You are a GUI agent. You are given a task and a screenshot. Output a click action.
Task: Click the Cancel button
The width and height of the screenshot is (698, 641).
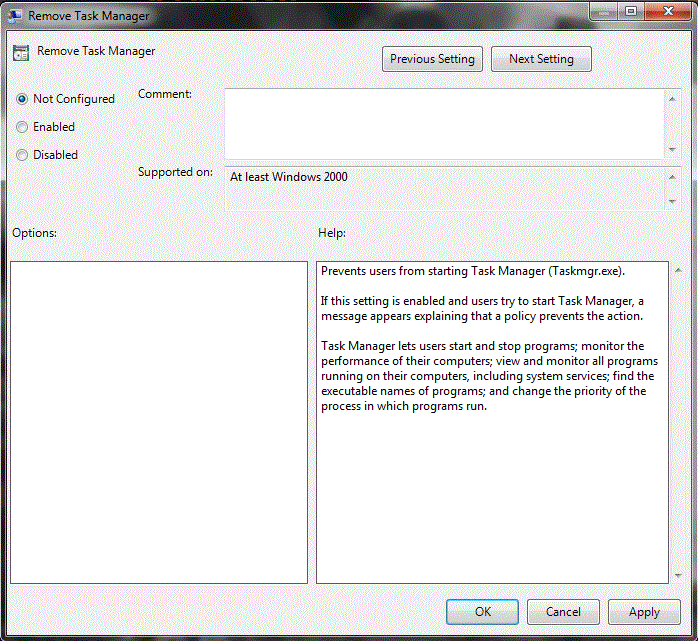pyautogui.click(x=563, y=612)
